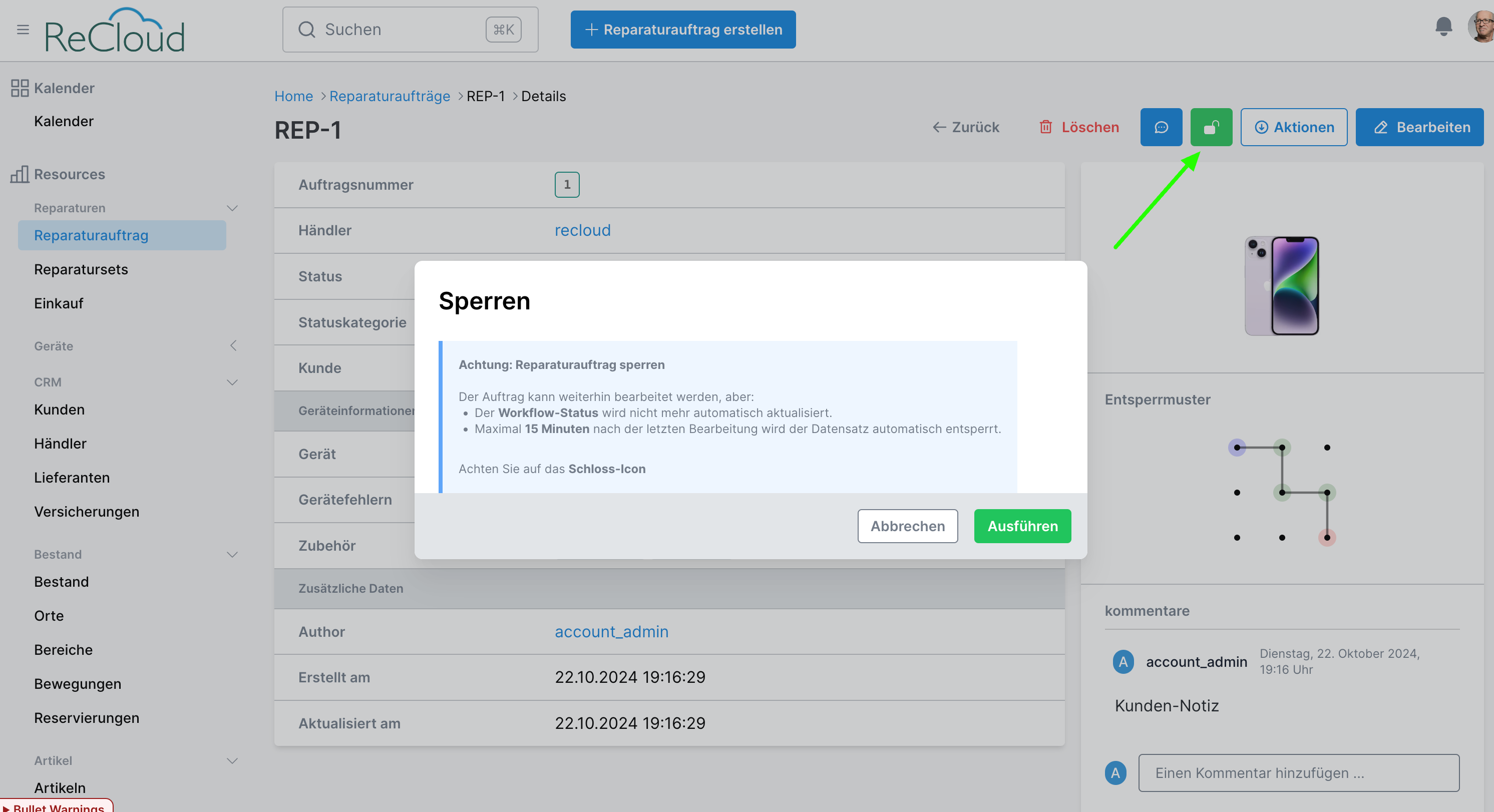
Task: Click the Kalender grid icon in sidebar
Action: coord(19,88)
